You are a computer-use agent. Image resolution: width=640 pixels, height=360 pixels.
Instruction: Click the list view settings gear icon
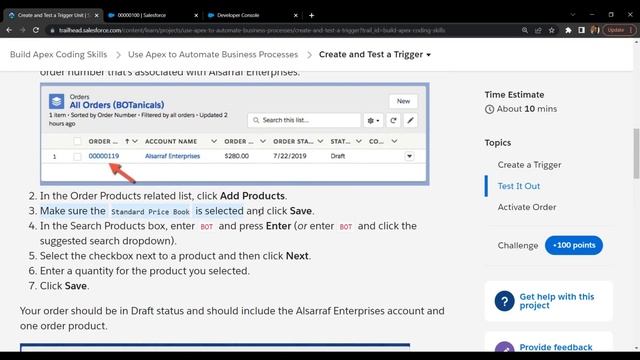(x=373, y=120)
